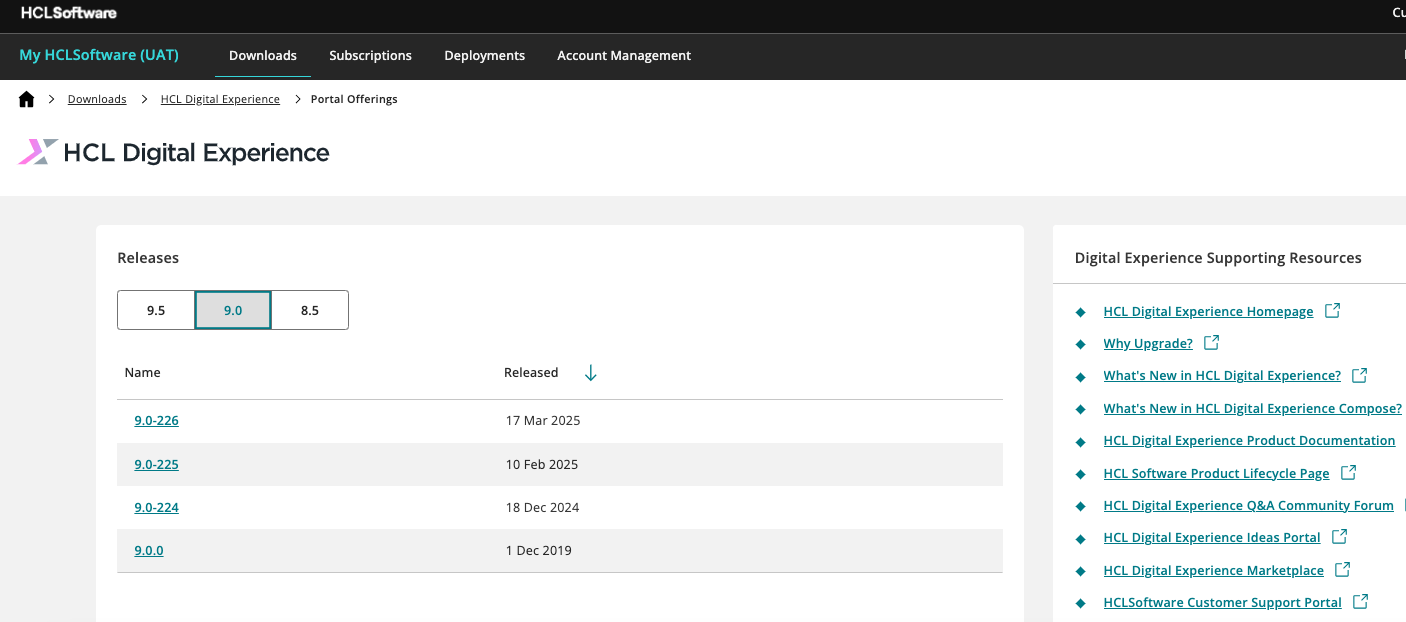1406x622 pixels.
Task: Open the Deployments tab
Action: 484,56
